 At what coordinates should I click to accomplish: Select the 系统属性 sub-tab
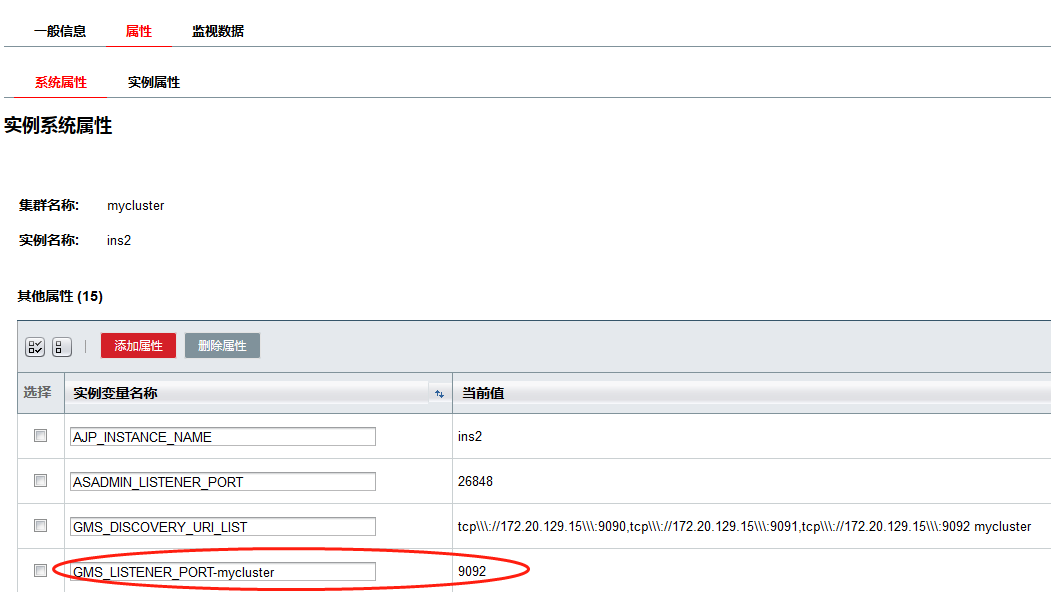[x=61, y=82]
